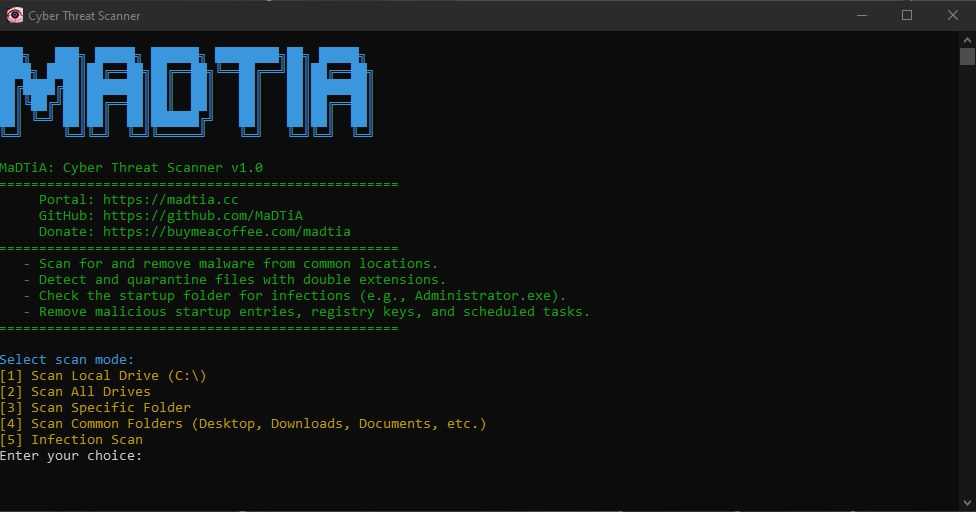Click option [3] Scan Specific Folder

click(95, 408)
